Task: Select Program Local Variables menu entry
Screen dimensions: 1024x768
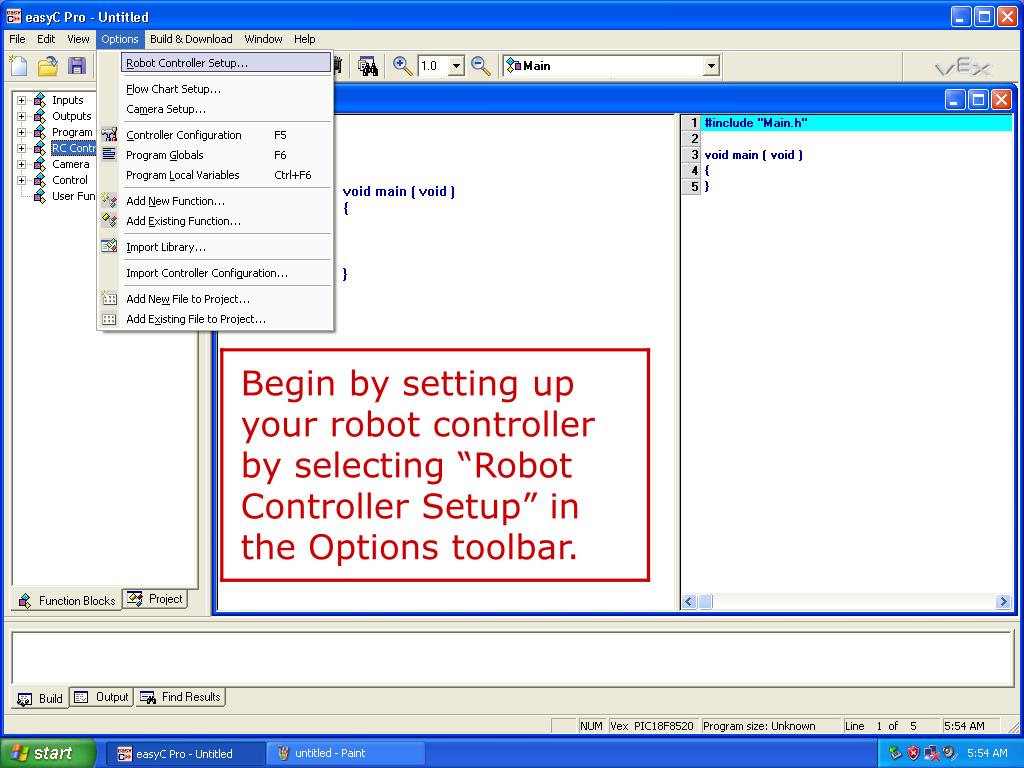Action: 225,175
